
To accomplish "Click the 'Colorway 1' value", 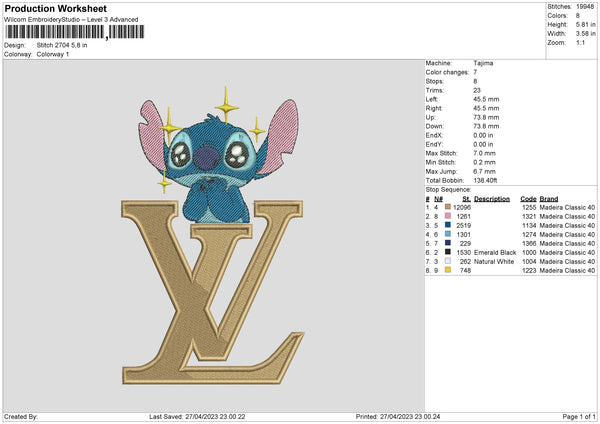I will click(53, 54).
